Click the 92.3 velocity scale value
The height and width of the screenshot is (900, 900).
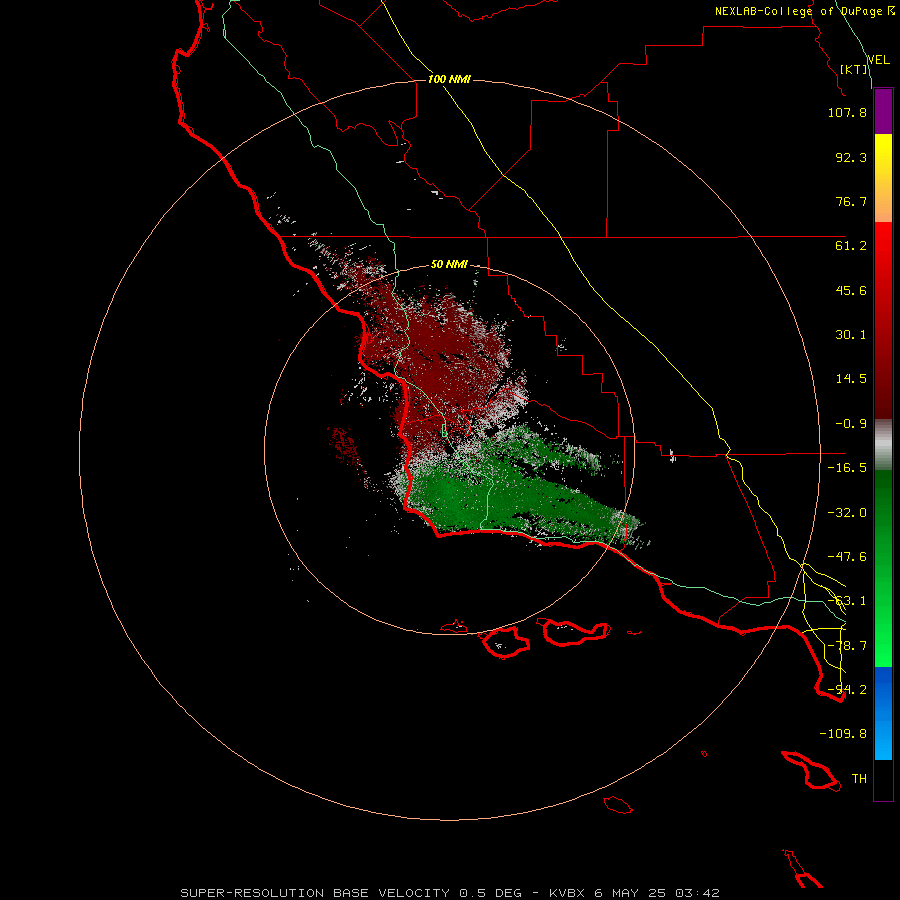point(851,157)
